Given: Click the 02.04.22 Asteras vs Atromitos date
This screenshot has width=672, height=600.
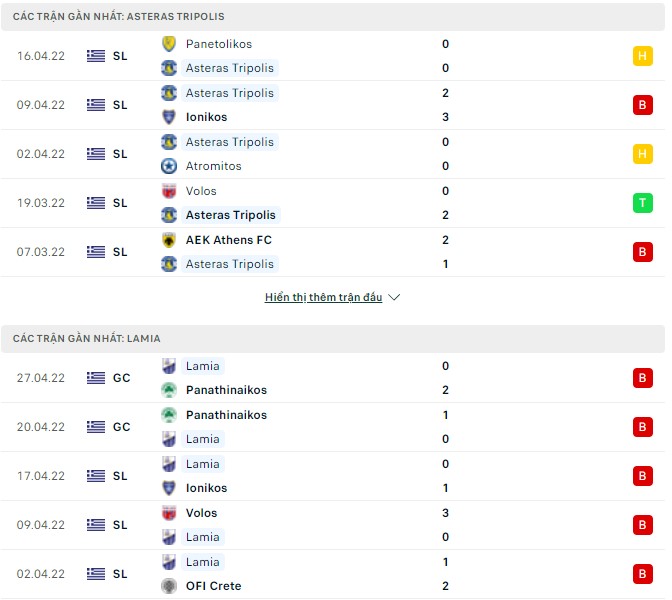Looking at the screenshot, I should 41,154.
